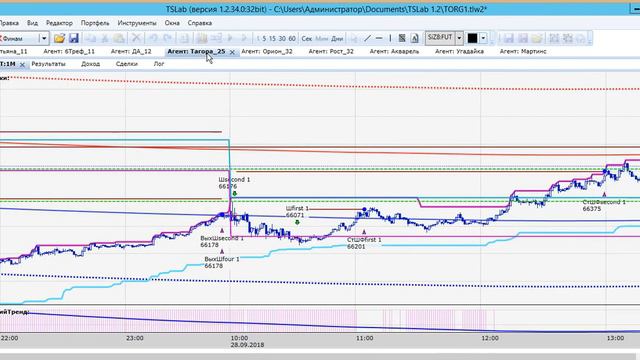The width and height of the screenshot is (640, 360).
Task: Click the hatched pattern tool icon
Action: 402,38
